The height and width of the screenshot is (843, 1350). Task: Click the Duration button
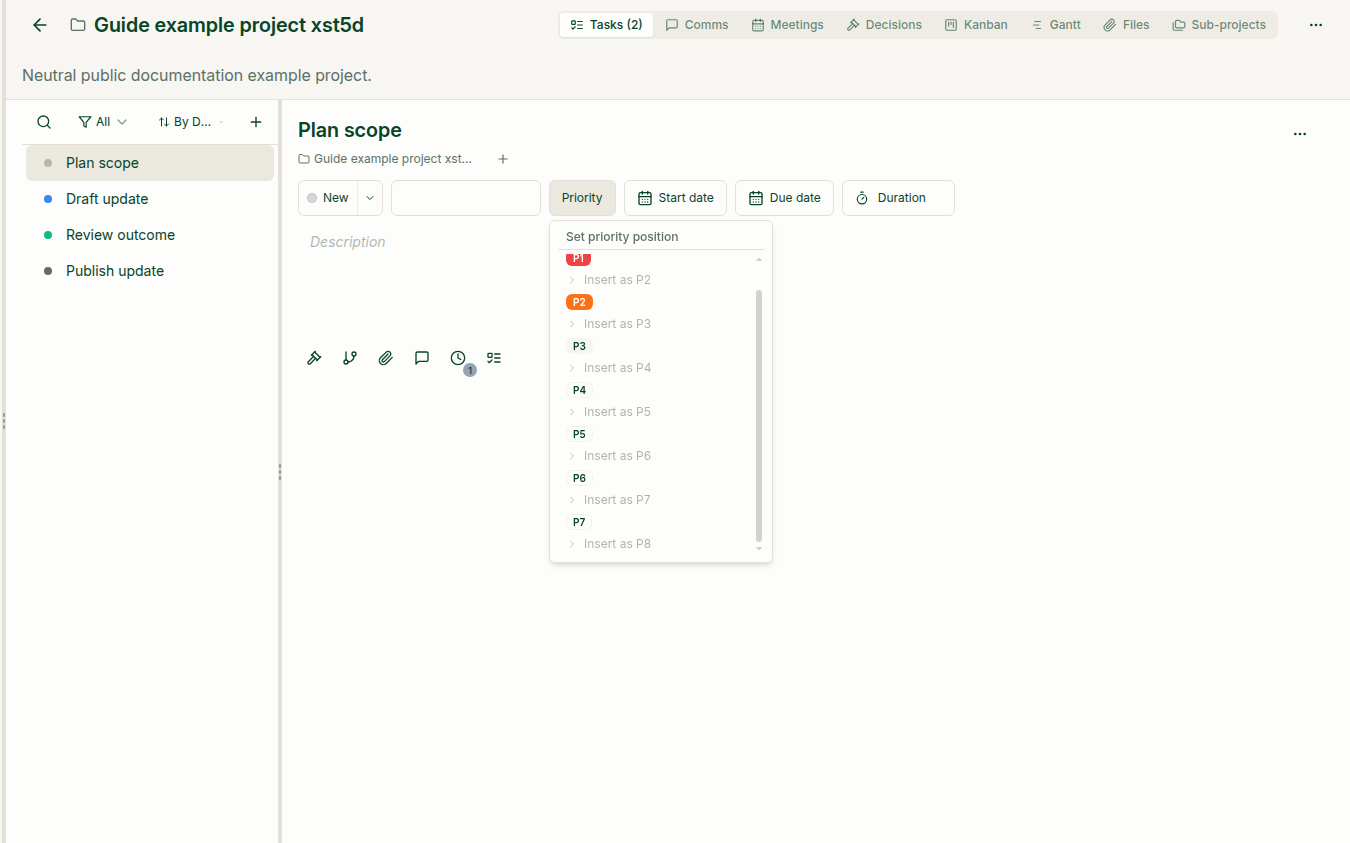pyautogui.click(x=898, y=198)
